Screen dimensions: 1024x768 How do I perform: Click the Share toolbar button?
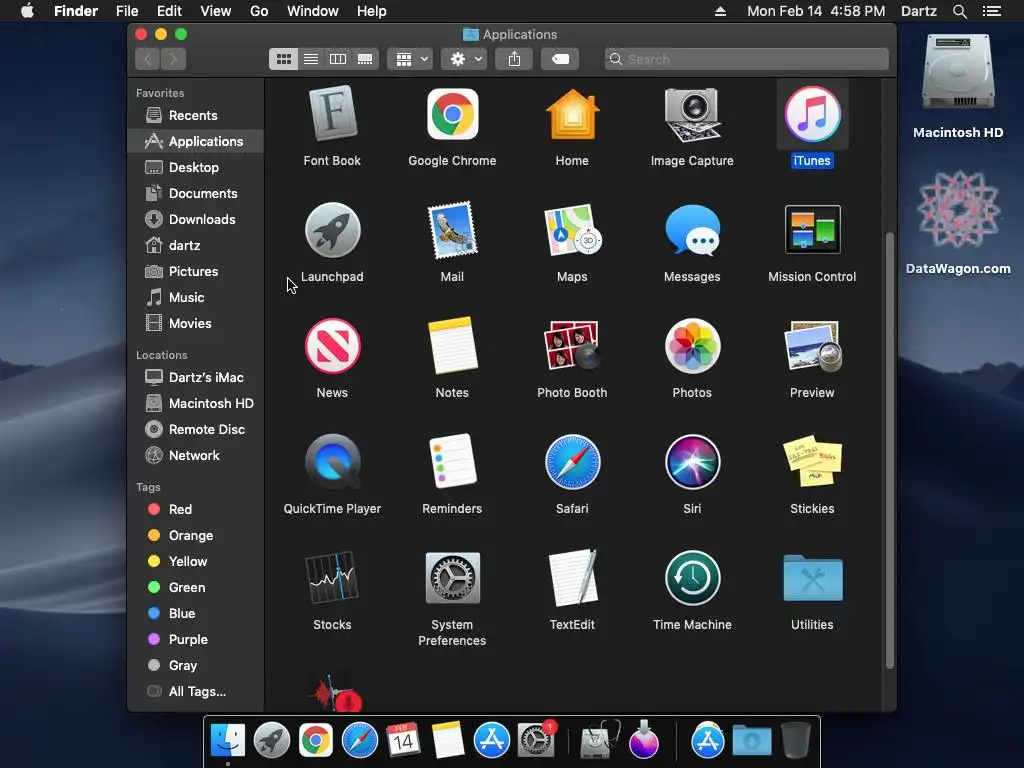[x=514, y=59]
